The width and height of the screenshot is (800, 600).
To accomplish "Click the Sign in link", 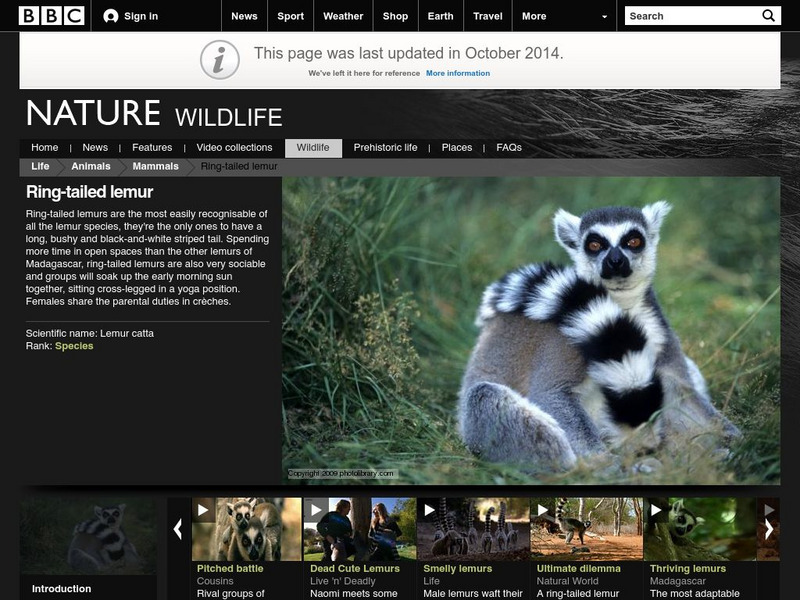I will tap(141, 16).
